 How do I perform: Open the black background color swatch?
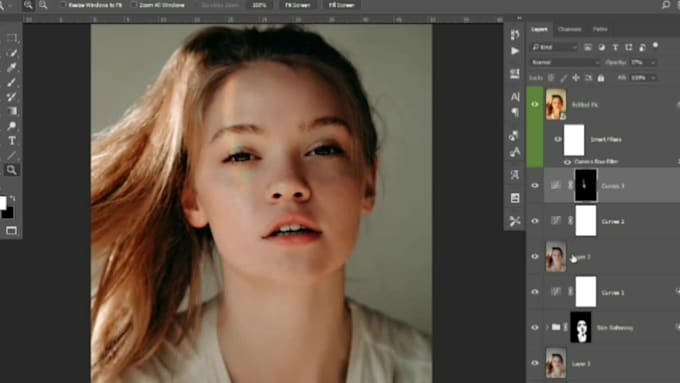8,213
